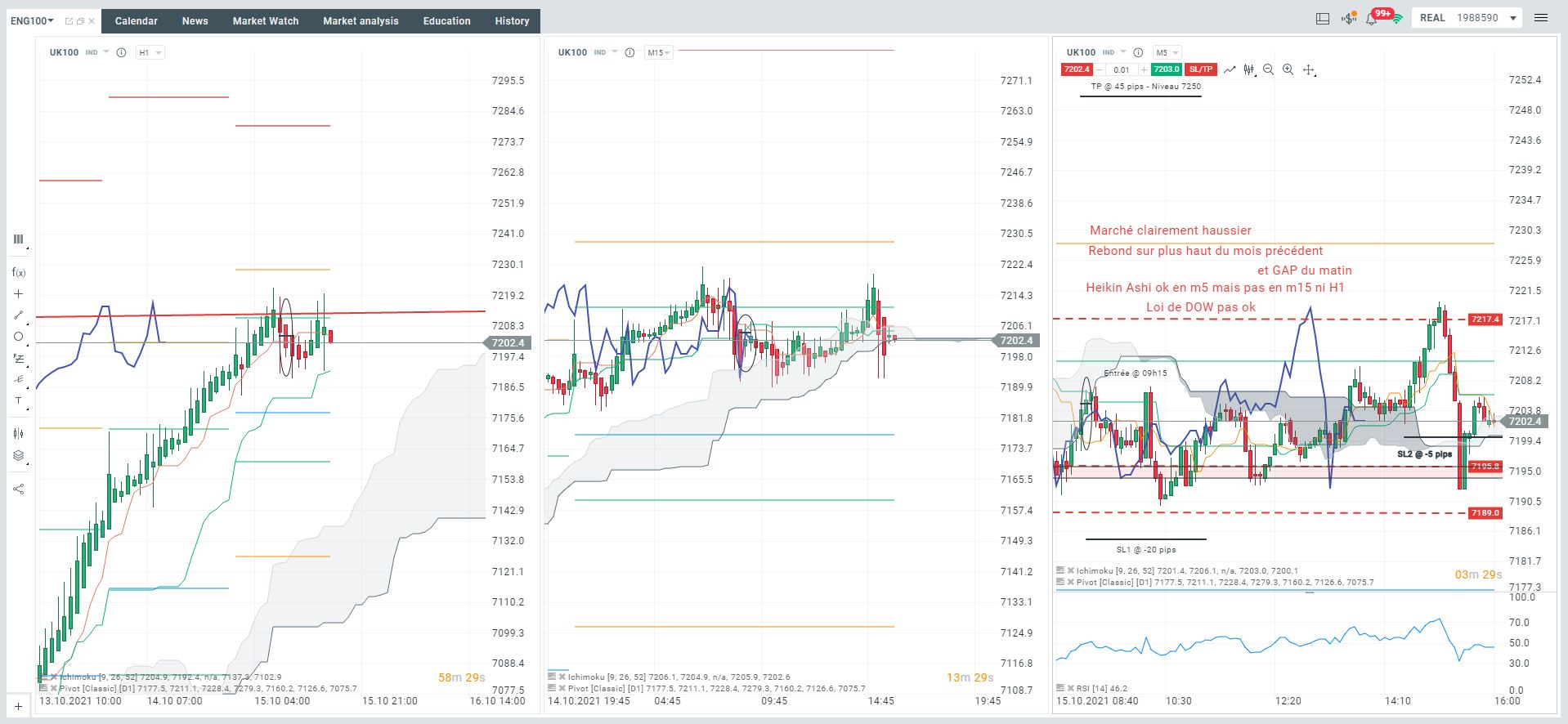Zoom out on the M5 chart
Screen dimensions: 1568x724
coord(1269,69)
